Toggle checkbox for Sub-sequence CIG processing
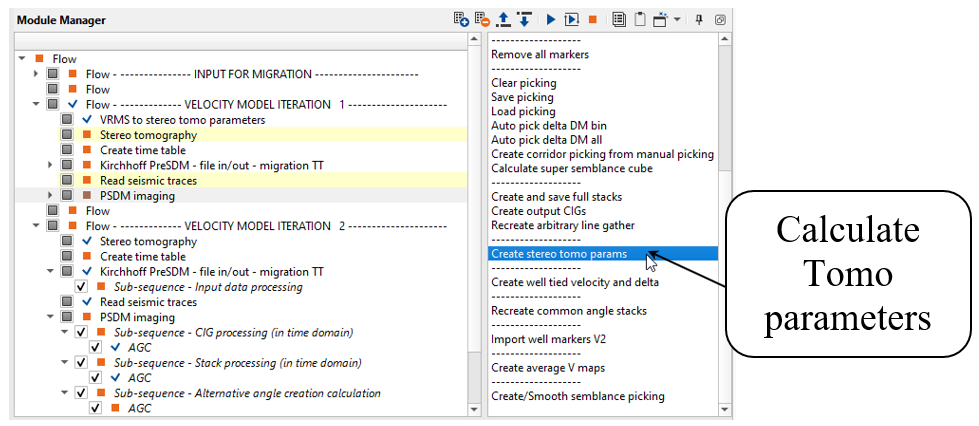This screenshot has width=979, height=426. (x=82, y=332)
